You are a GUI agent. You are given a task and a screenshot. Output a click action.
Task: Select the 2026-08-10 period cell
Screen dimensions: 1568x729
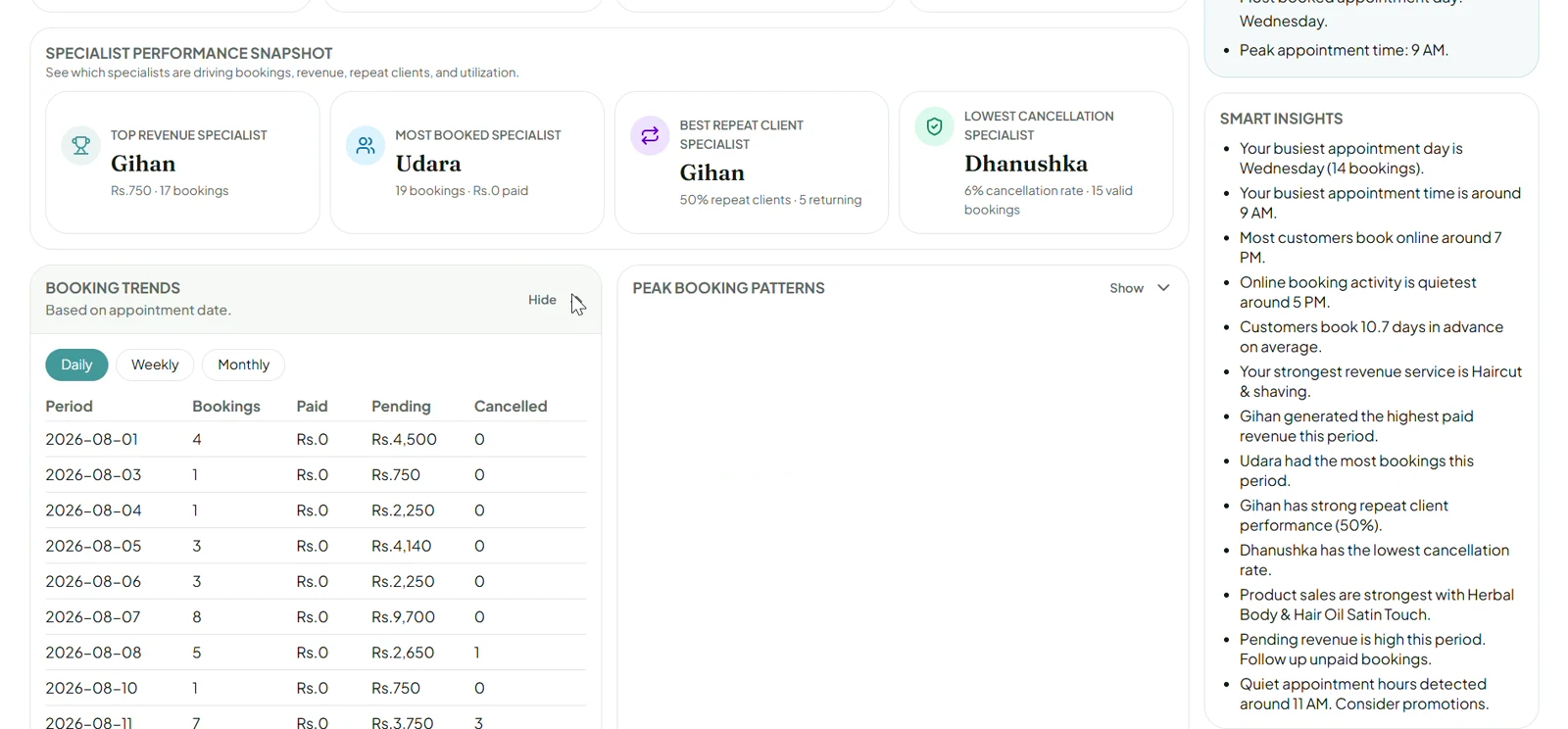(89, 688)
